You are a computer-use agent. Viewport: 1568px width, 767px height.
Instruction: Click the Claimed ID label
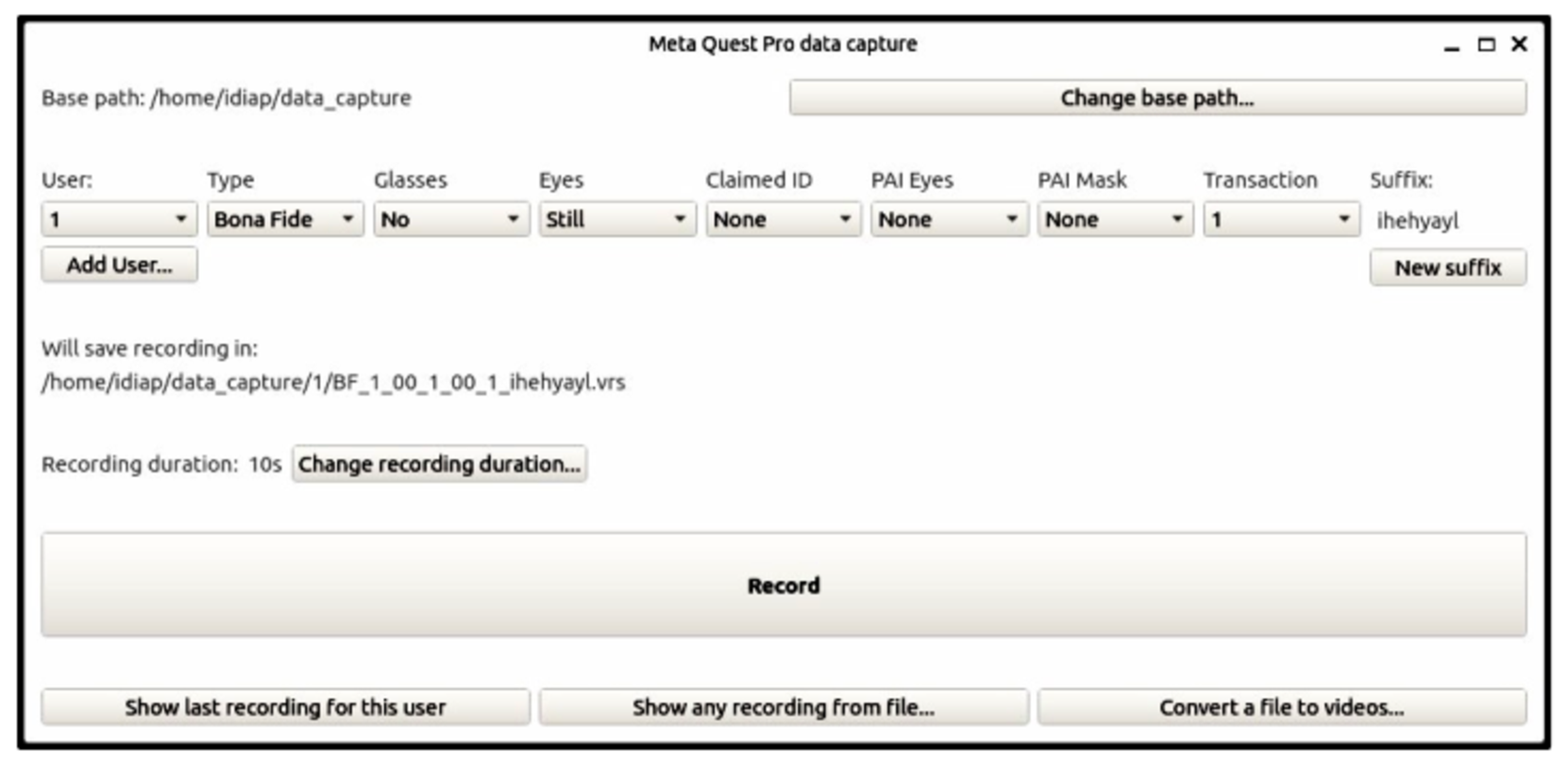coord(759,180)
